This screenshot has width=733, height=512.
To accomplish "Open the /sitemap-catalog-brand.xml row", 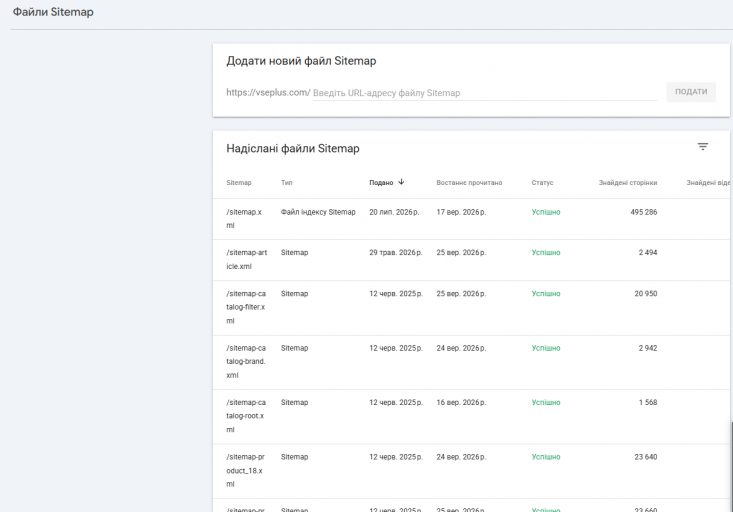I will 471,362.
